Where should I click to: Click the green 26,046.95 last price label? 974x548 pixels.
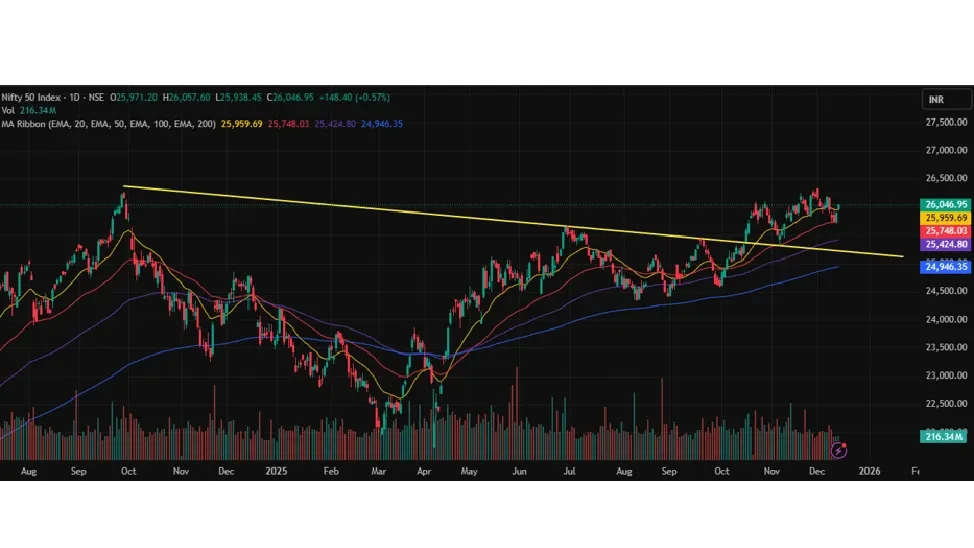tap(946, 204)
